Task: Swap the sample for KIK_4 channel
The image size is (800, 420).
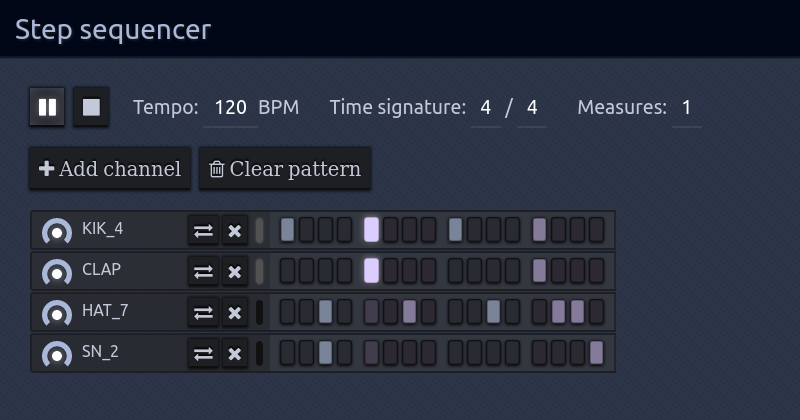Action: click(x=203, y=231)
